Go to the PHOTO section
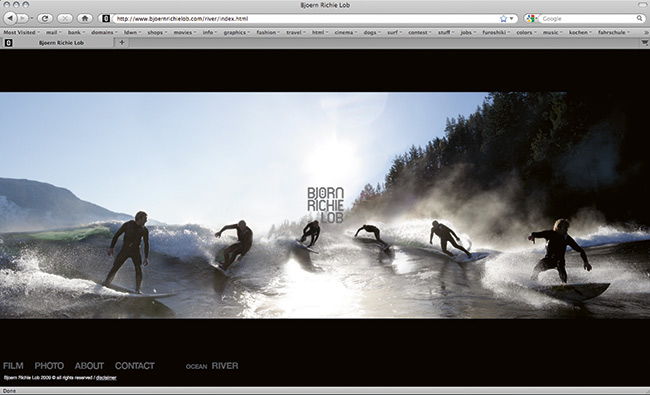650x395 pixels. click(x=49, y=366)
